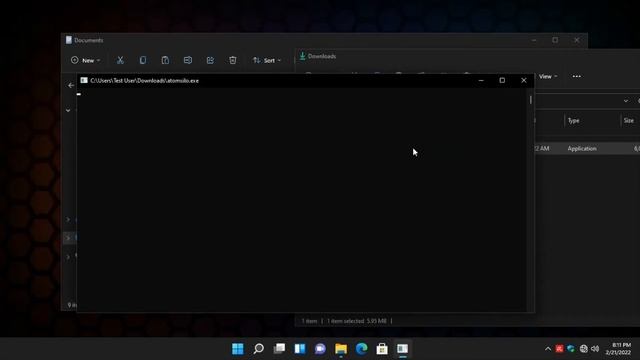Collapse top navigation pane chevron in Documents
The image size is (640, 360).
(68, 110)
